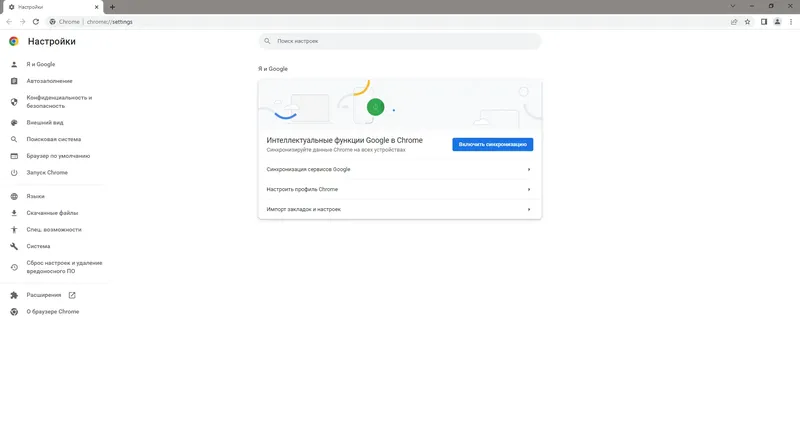Close the Настройки tab
The image size is (800, 433).
[96, 7]
